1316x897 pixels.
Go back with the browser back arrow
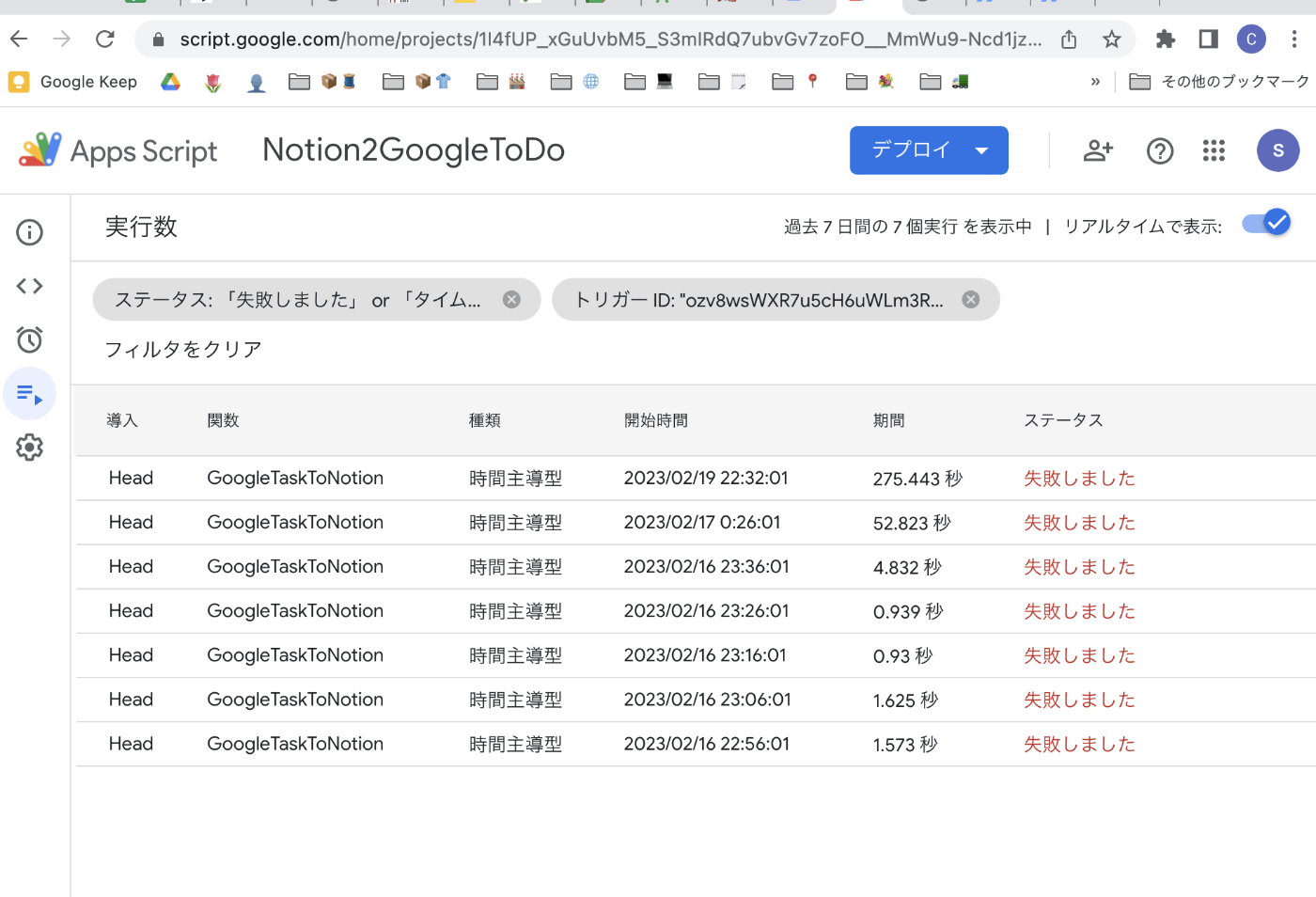[19, 39]
